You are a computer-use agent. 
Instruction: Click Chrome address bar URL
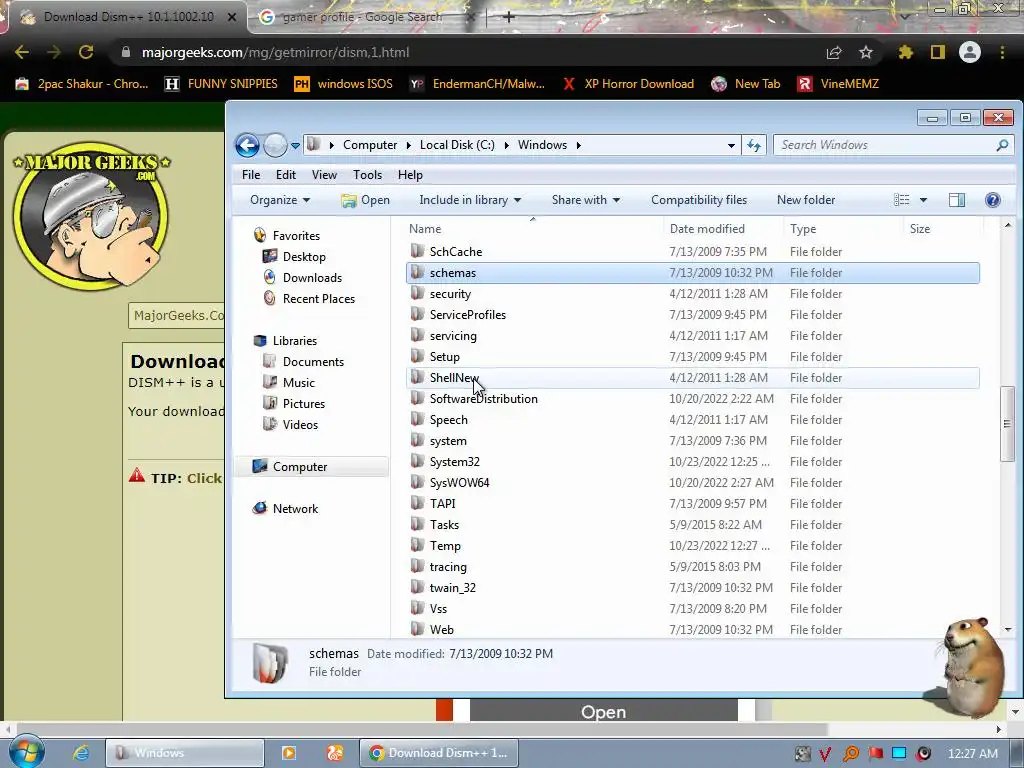pyautogui.click(x=276, y=52)
